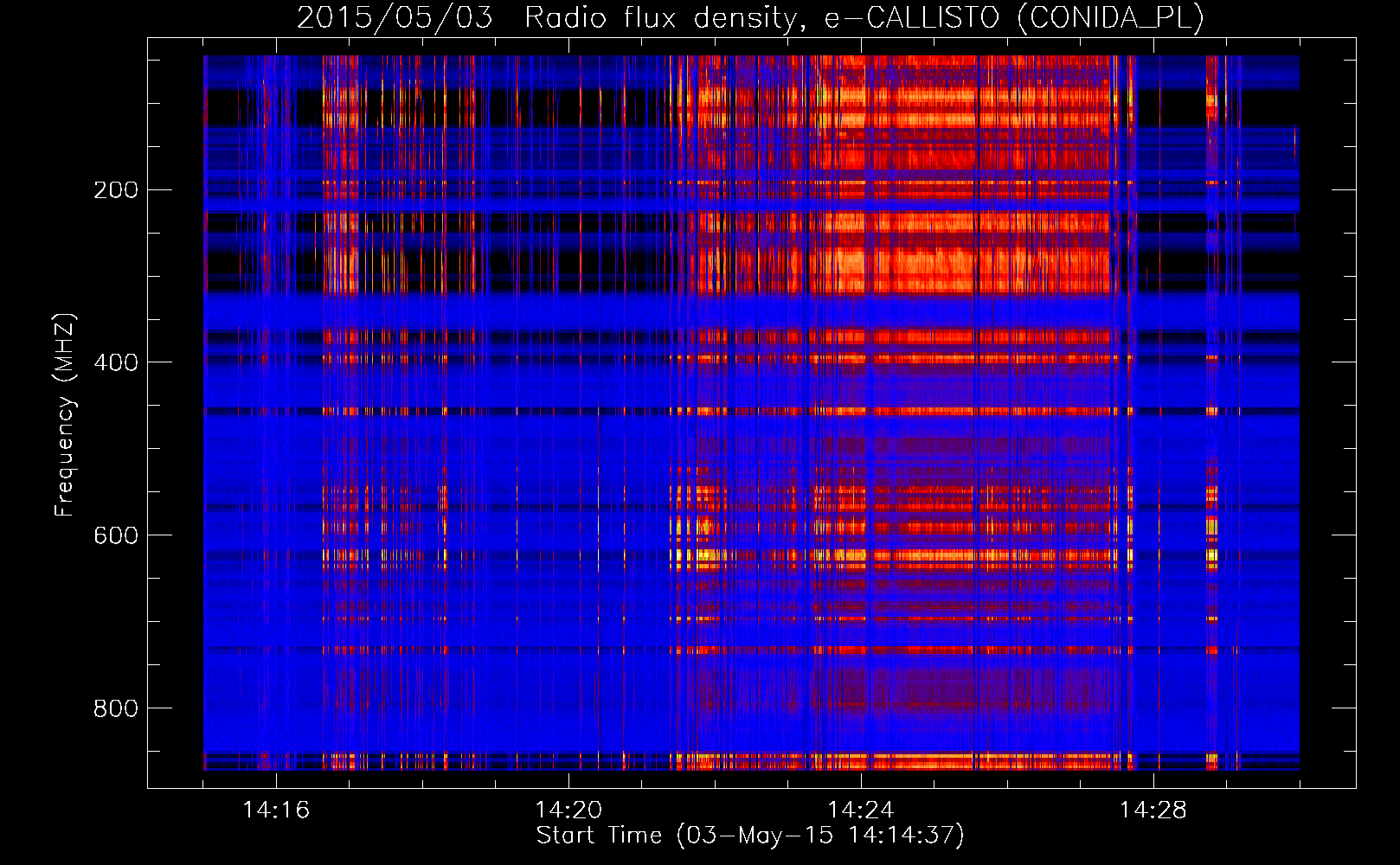
Task: Click the 14:20 time tick label
Action: tap(568, 810)
